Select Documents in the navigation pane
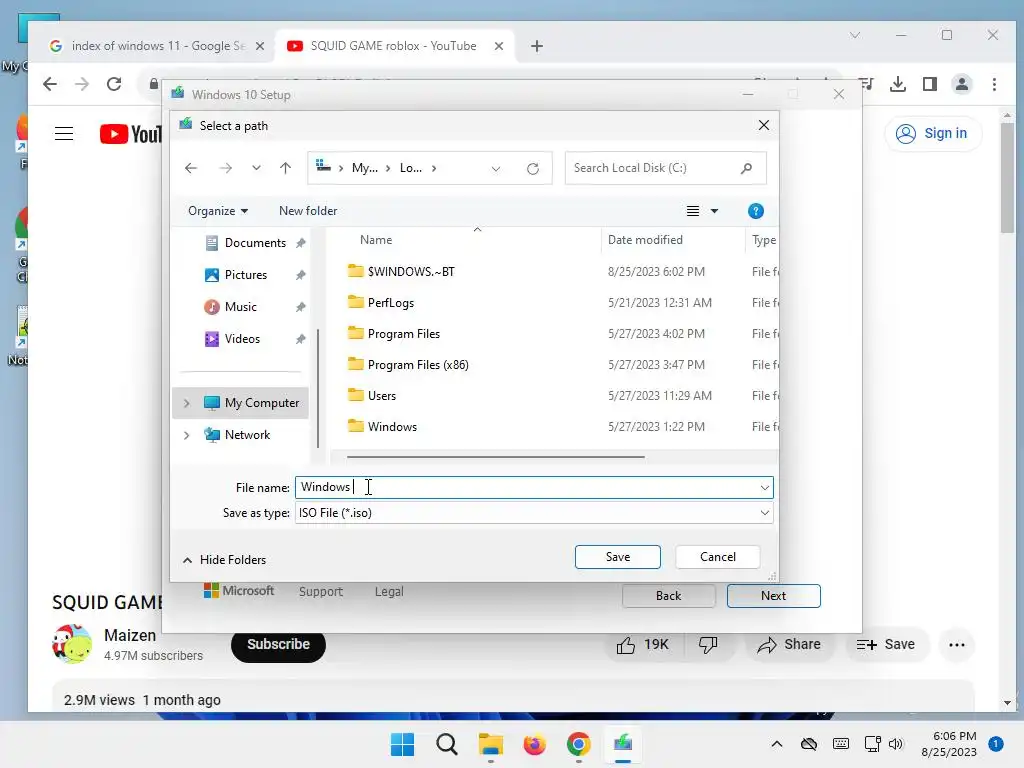 pos(255,243)
